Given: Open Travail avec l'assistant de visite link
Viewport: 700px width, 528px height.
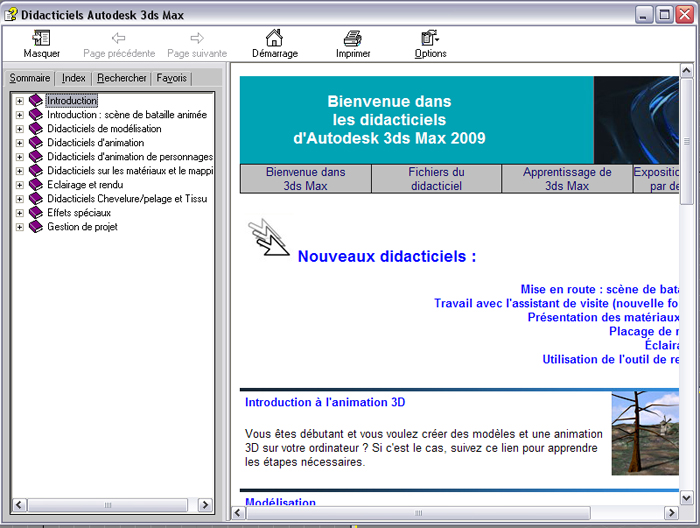Looking at the screenshot, I should tap(556, 303).
